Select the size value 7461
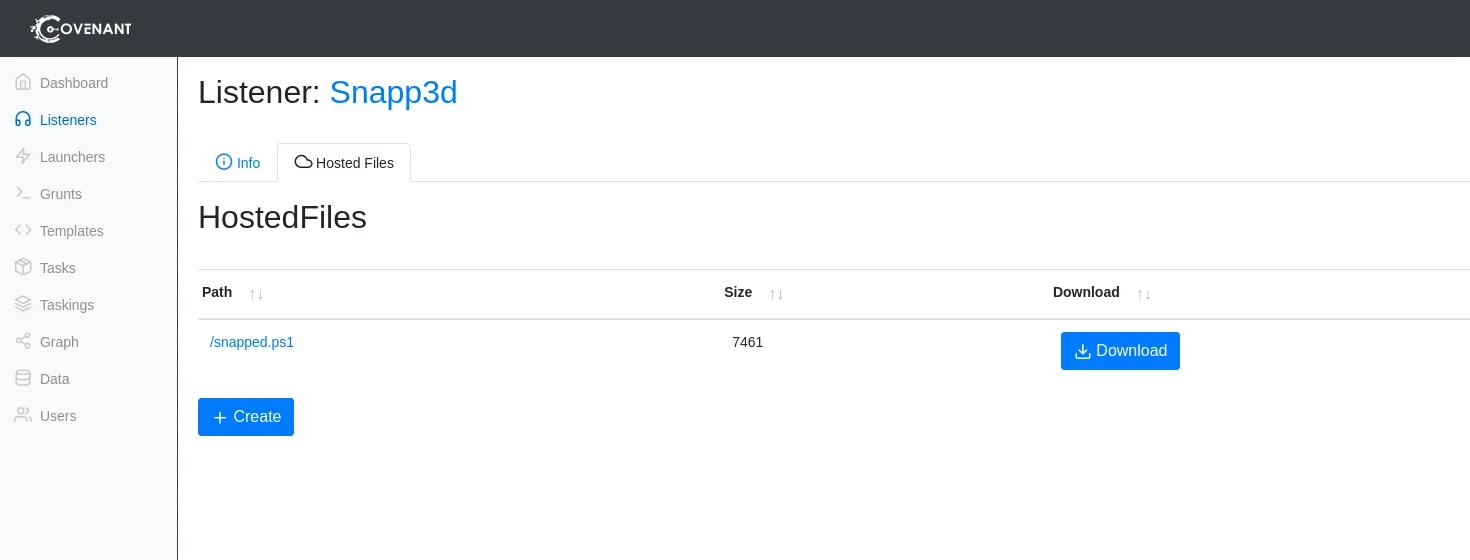 point(748,342)
